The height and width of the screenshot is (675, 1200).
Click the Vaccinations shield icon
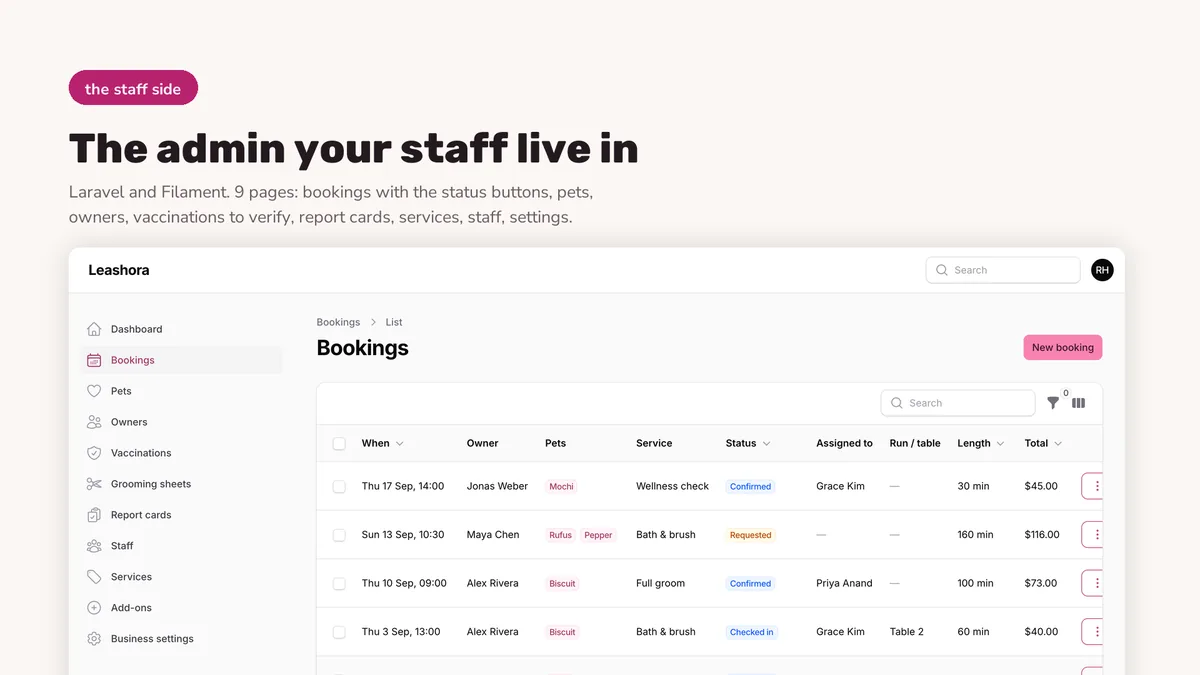94,453
